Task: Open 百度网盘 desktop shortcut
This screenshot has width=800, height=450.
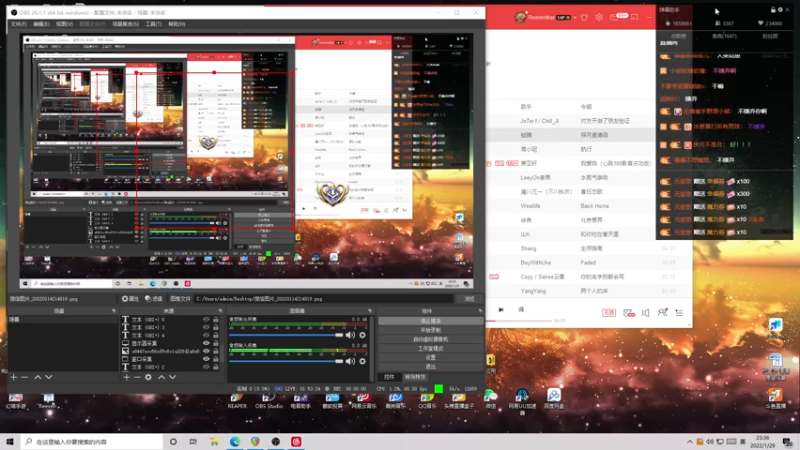Action: [x=554, y=398]
